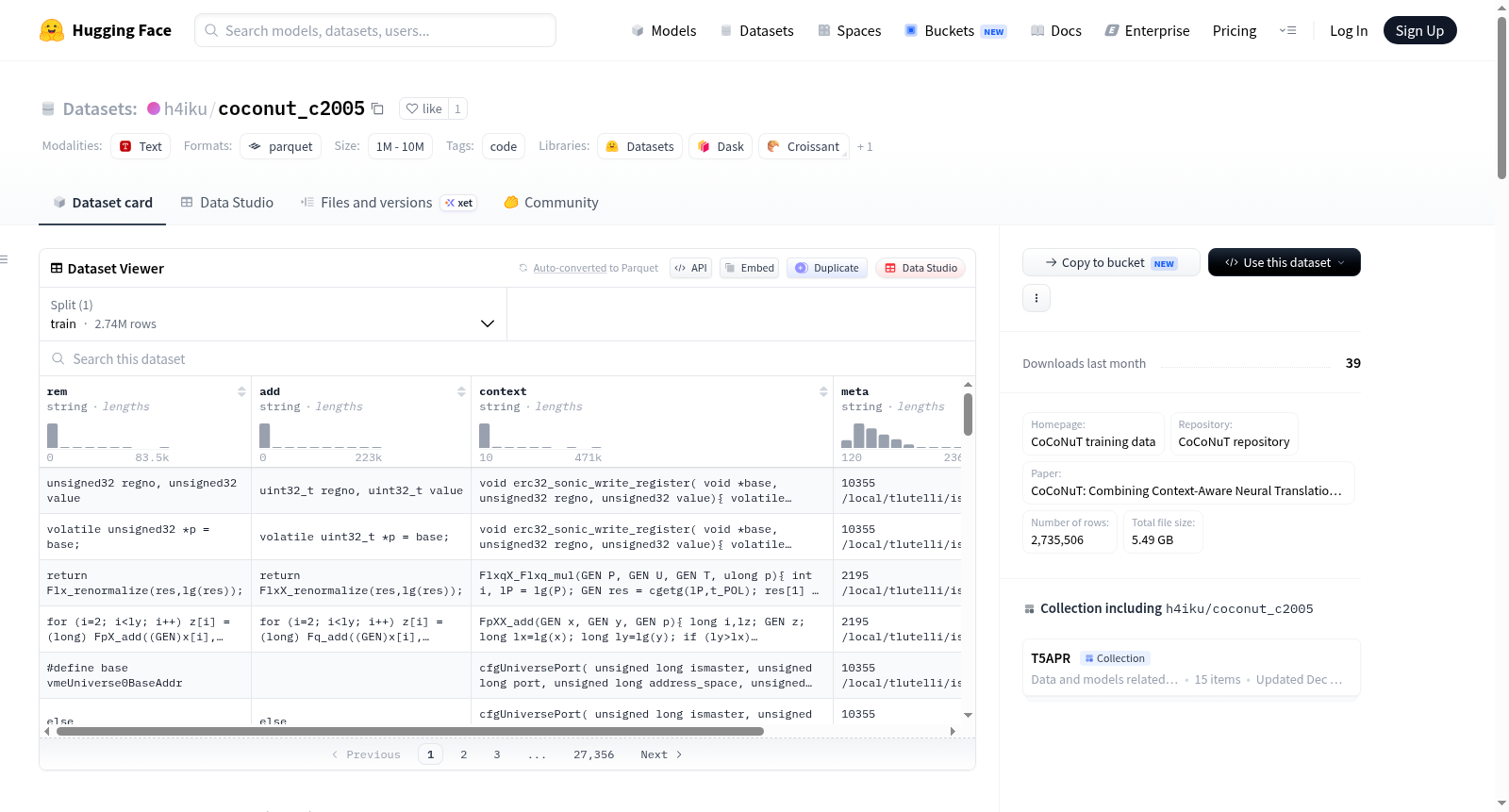Select the Datasets library tag
This screenshot has width=1509, height=812.
pos(640,146)
